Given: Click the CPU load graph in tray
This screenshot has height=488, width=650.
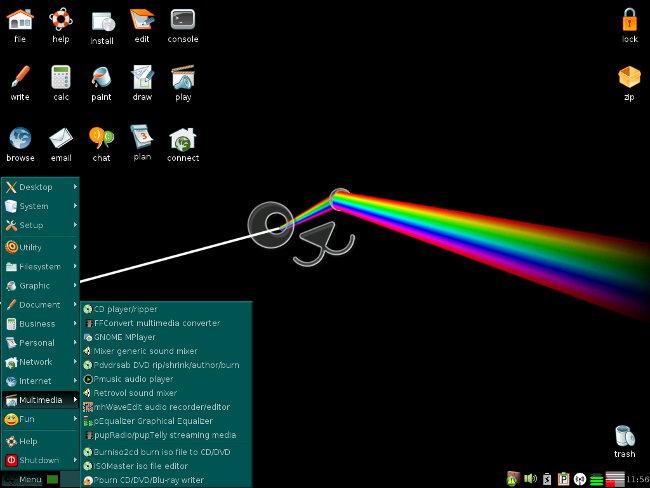Looking at the screenshot, I should pos(615,479).
